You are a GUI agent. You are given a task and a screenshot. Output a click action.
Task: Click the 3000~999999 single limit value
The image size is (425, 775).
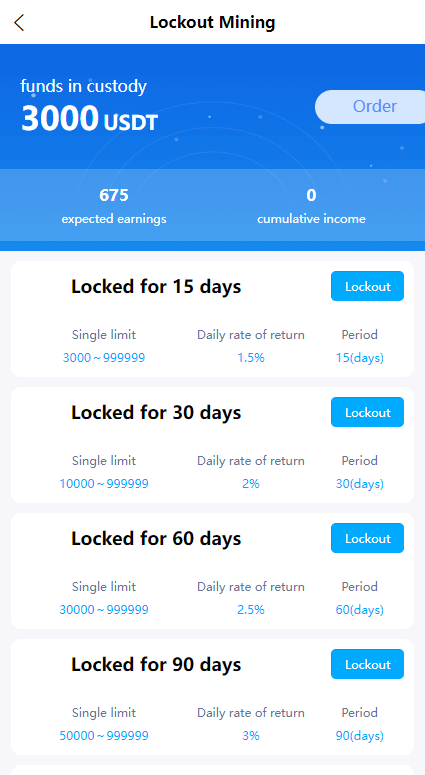(104, 358)
